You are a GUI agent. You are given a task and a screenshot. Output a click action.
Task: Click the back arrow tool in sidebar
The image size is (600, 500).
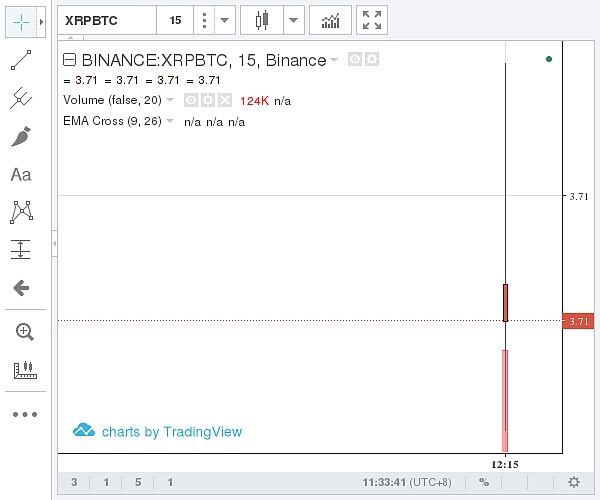20,288
